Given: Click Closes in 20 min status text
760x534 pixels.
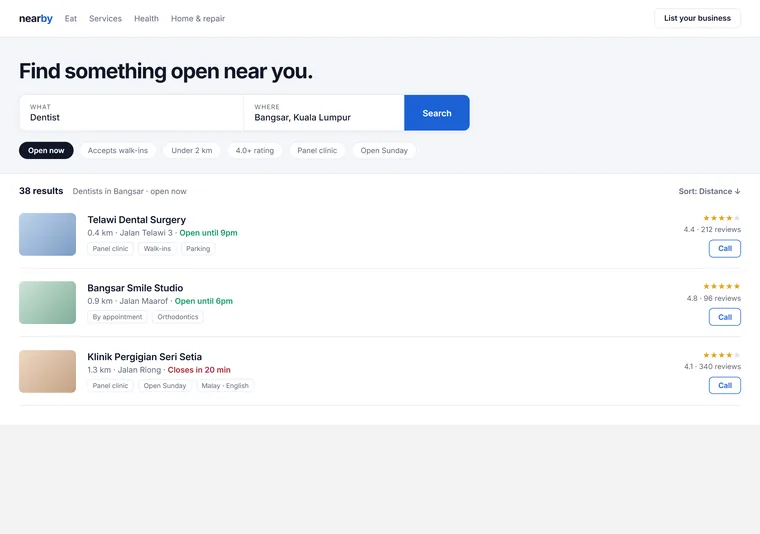Looking at the screenshot, I should [x=199, y=370].
